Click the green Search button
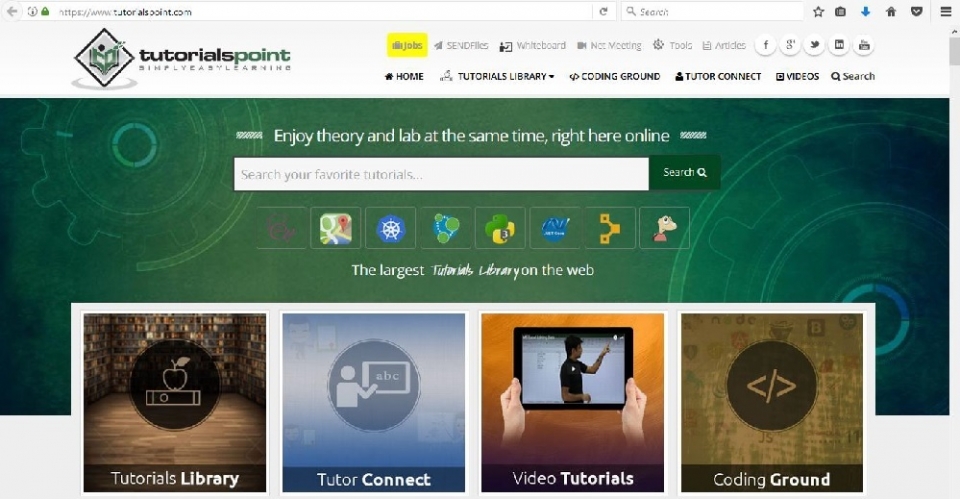Viewport: 960px width, 499px height. (x=684, y=173)
